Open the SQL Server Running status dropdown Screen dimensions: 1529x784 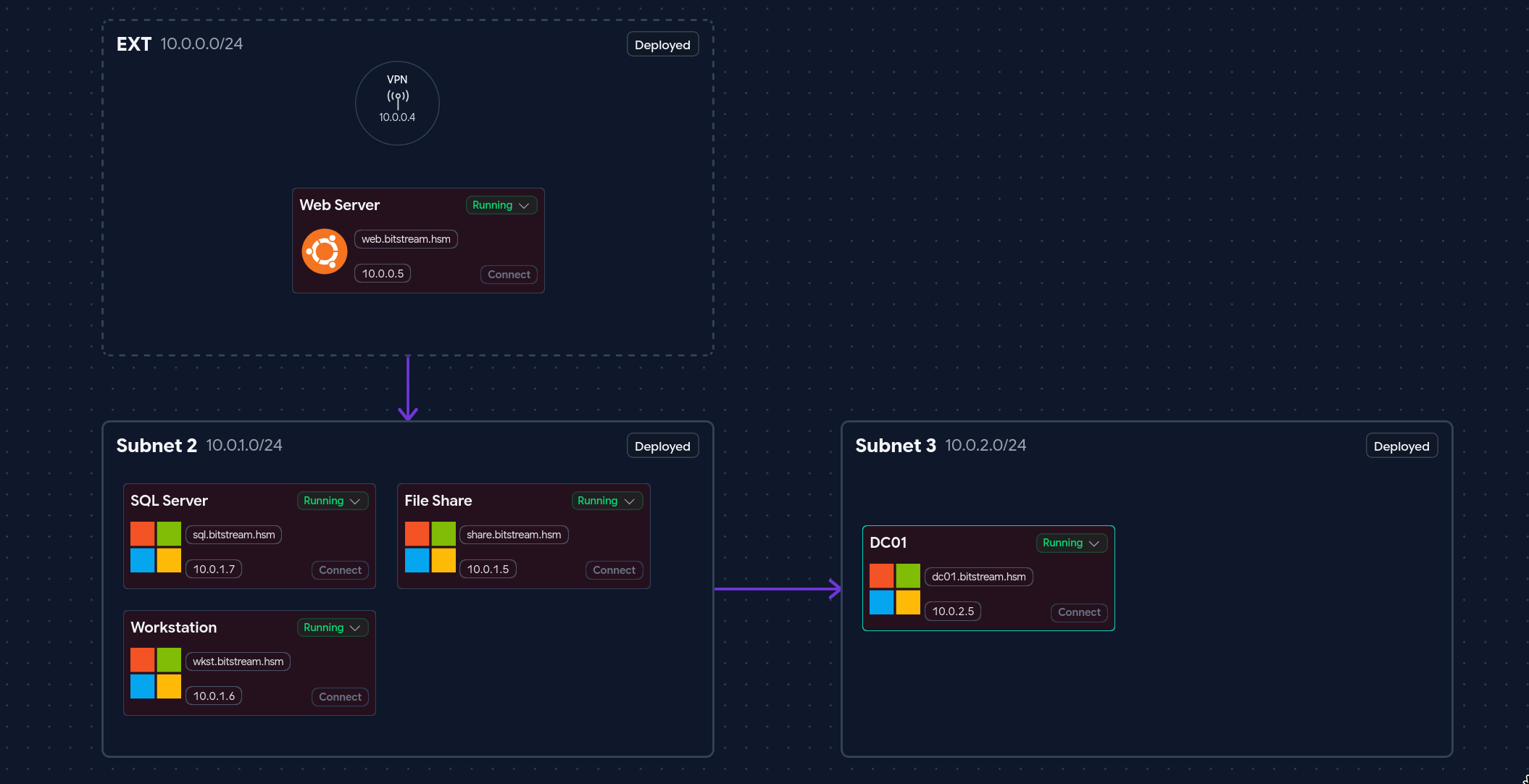(333, 501)
